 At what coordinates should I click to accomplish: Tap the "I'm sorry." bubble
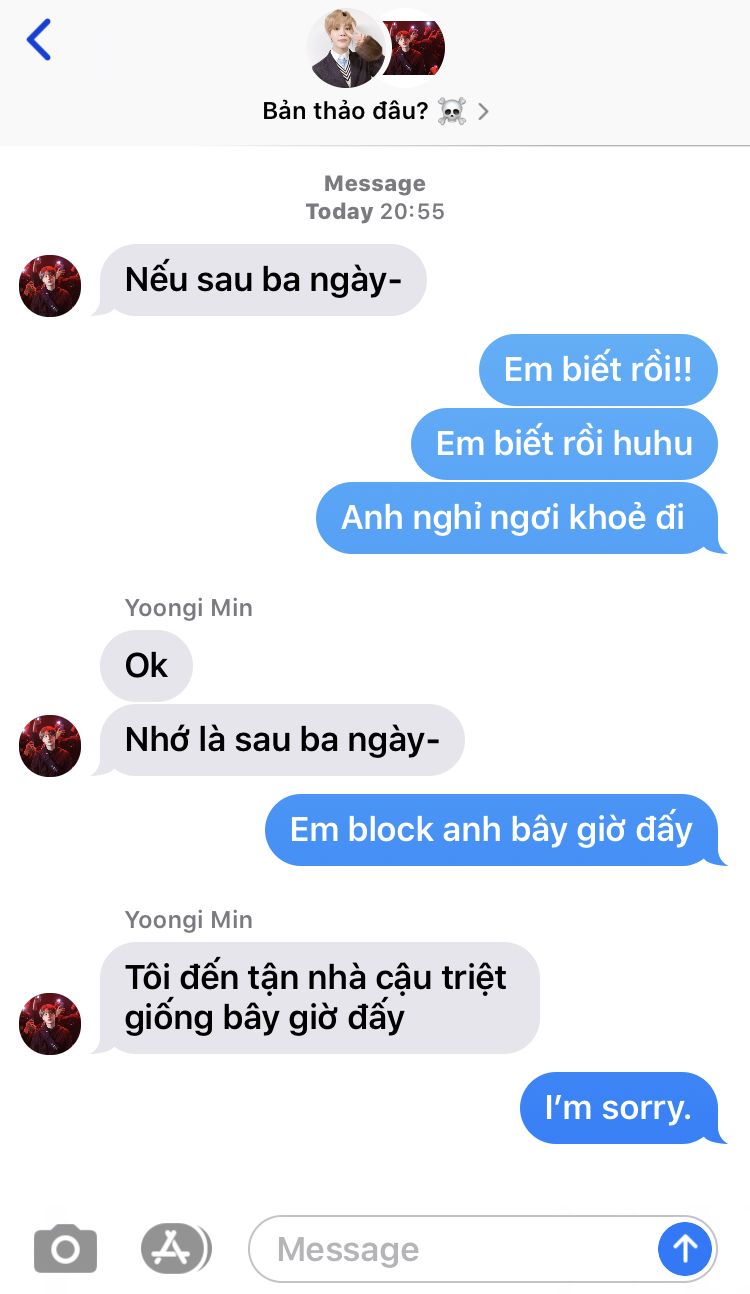coord(620,1108)
